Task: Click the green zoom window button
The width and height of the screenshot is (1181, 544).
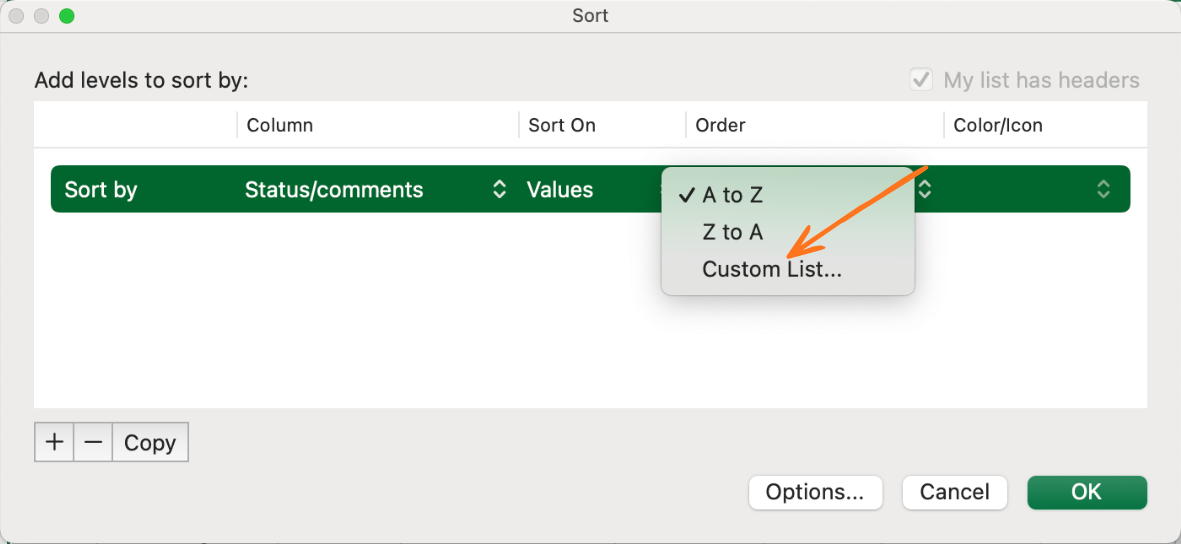Action: click(66, 17)
